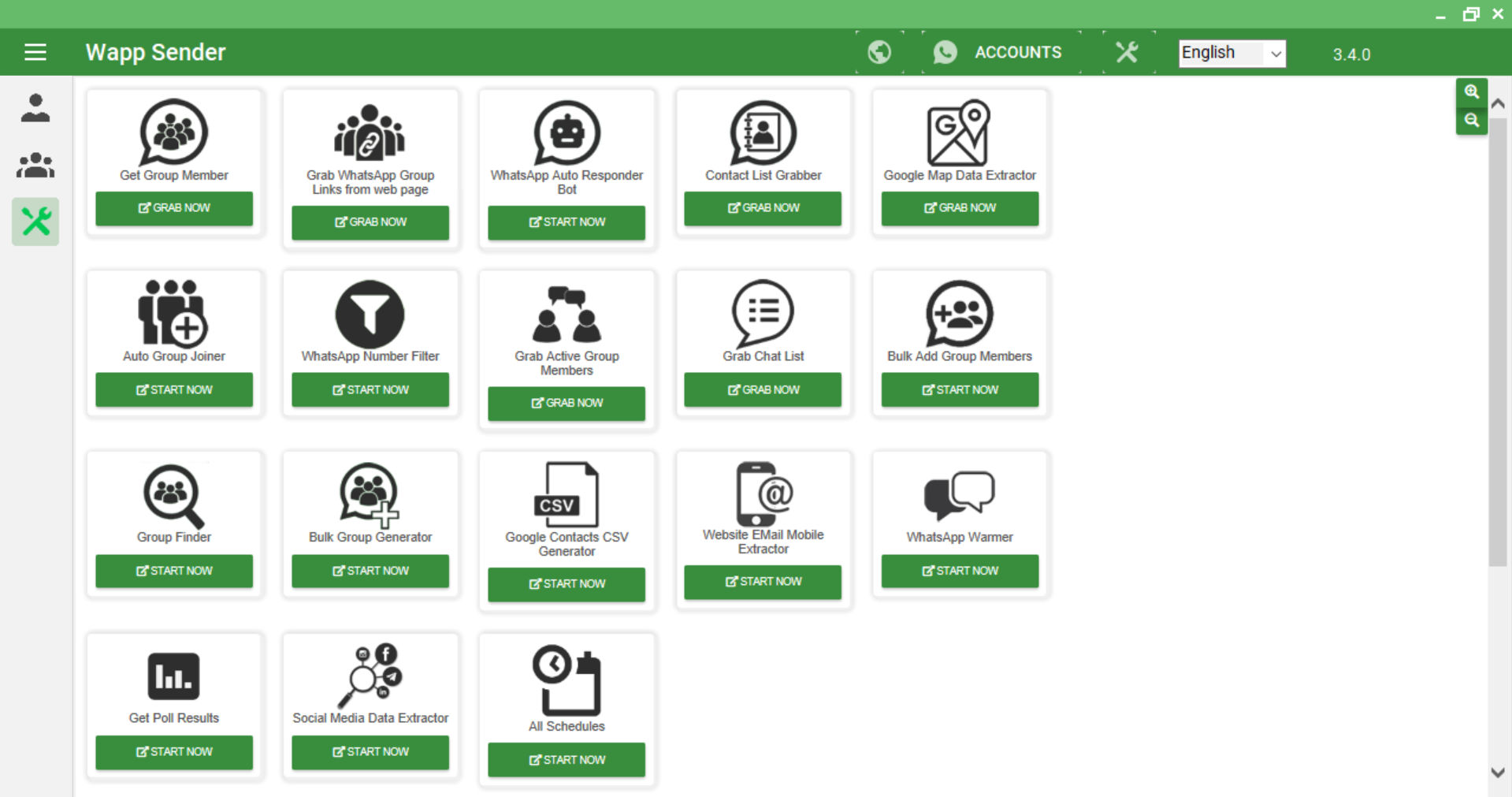Select the tools sidebar icon
The height and width of the screenshot is (797, 1512).
35,222
